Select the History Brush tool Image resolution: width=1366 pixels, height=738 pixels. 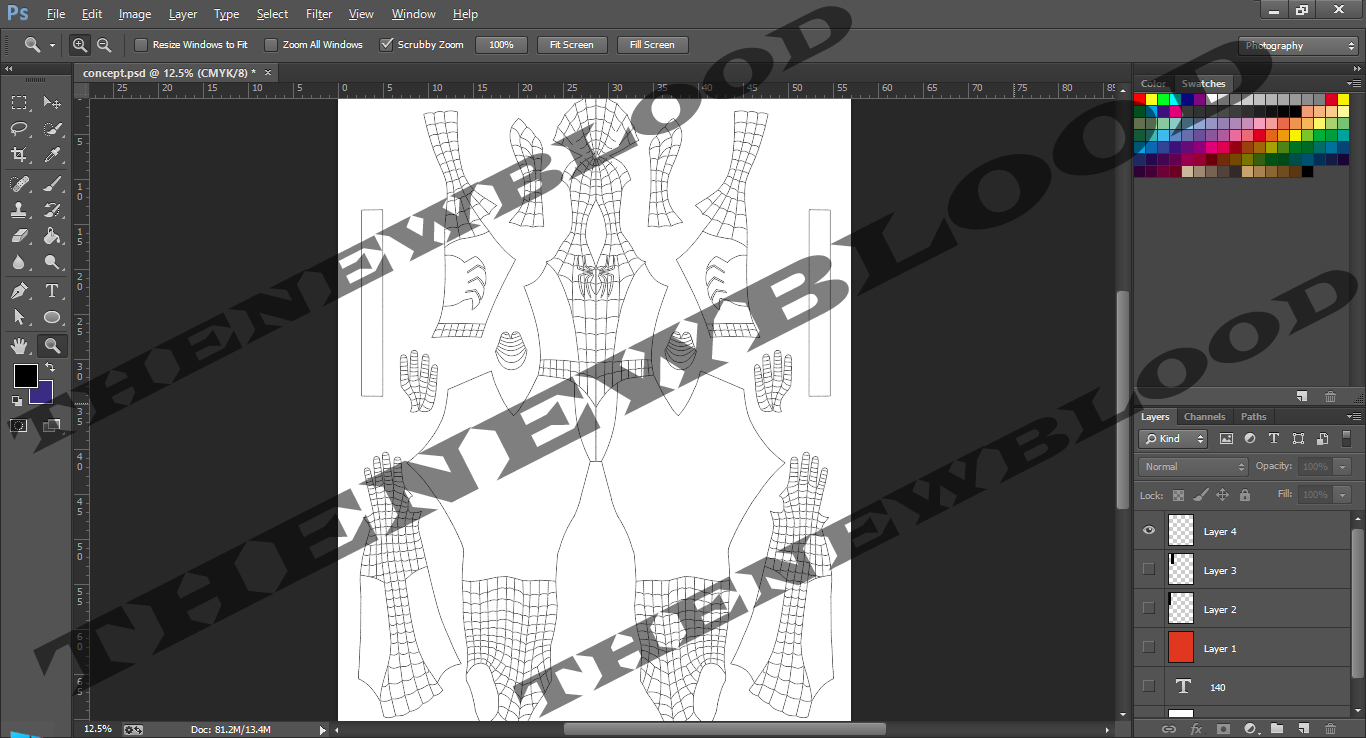(52, 210)
